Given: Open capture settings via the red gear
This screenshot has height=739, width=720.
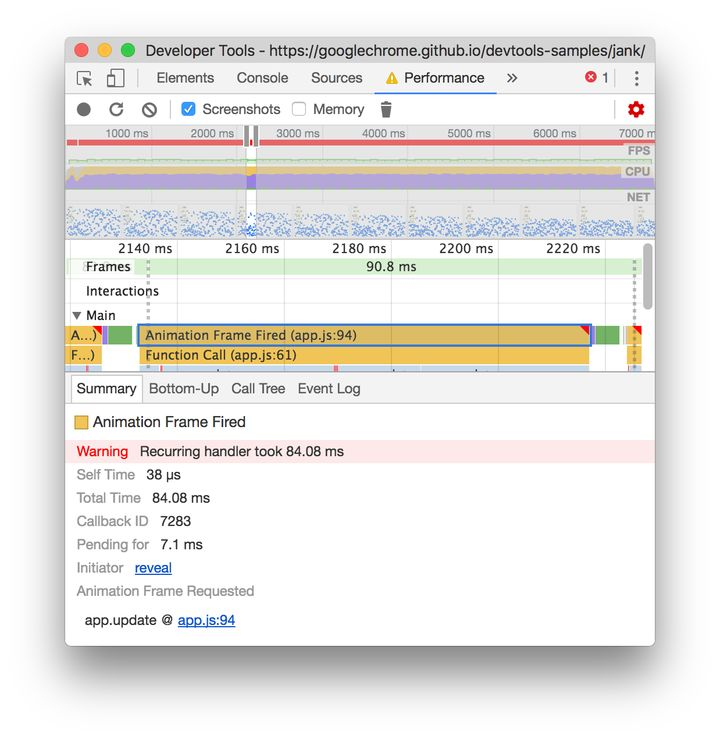Looking at the screenshot, I should click(x=636, y=109).
